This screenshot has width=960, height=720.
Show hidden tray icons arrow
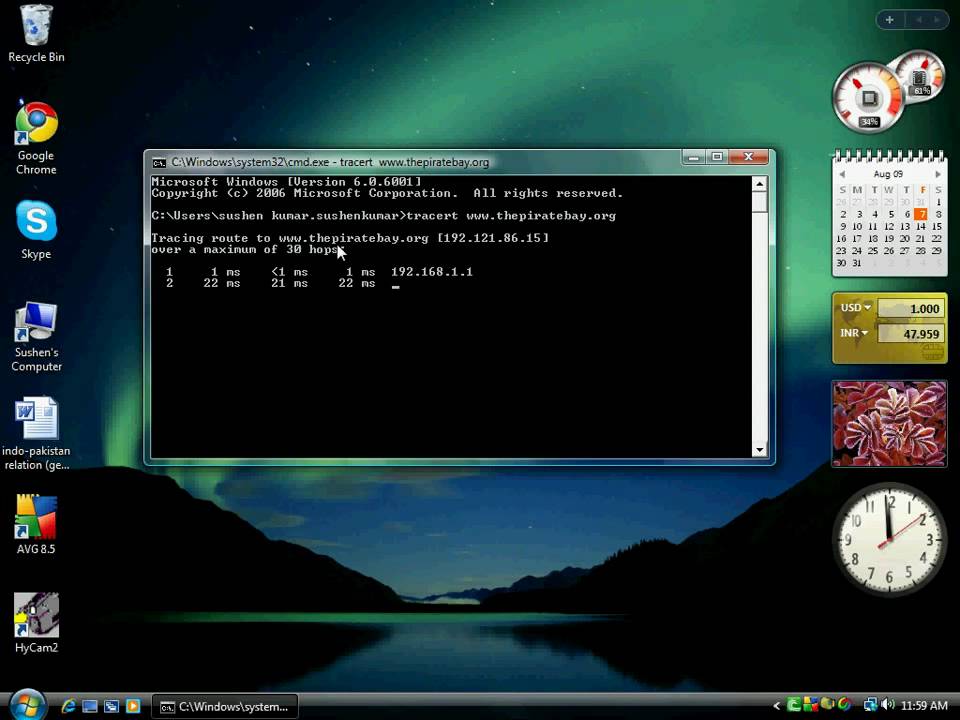click(776, 706)
